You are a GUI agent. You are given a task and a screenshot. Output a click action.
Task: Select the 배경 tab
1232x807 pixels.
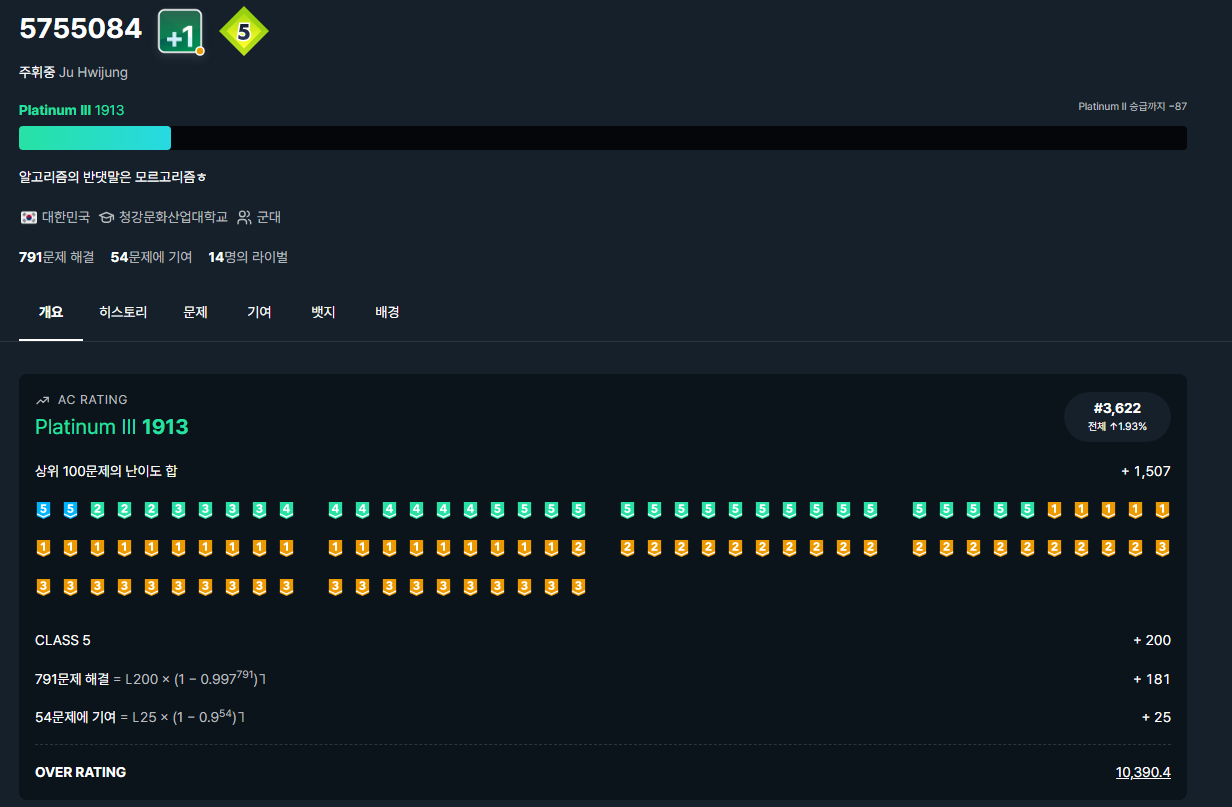[x=387, y=312]
